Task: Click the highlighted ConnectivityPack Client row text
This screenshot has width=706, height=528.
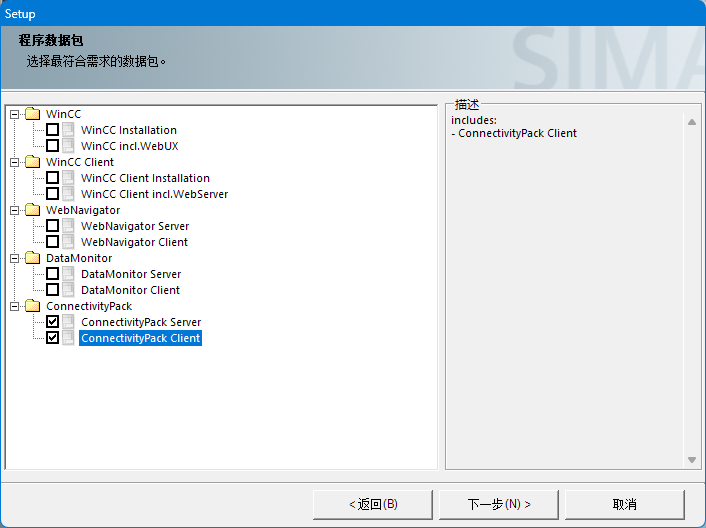Action: pos(140,338)
